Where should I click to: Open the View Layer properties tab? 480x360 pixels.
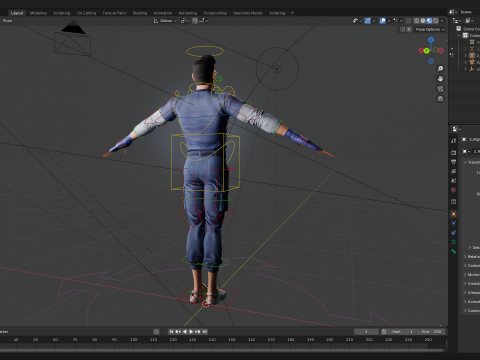(x=454, y=171)
